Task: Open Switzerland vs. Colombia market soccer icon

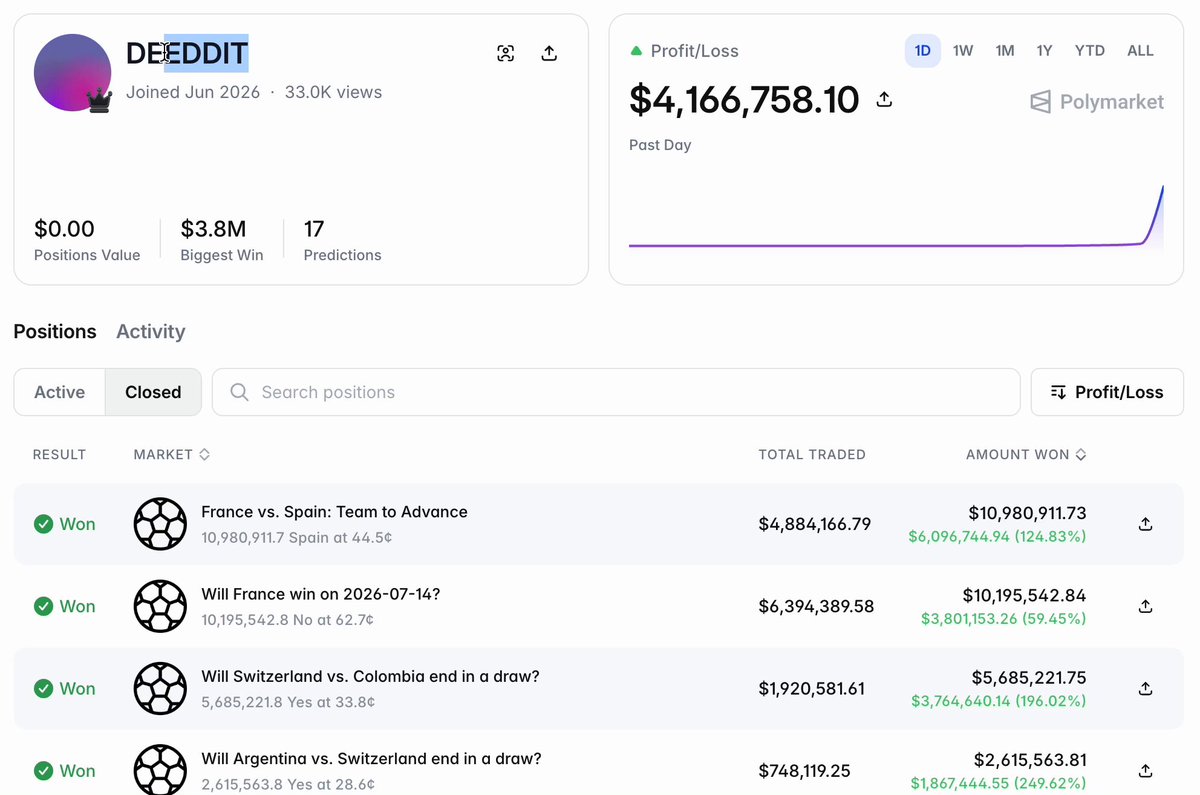Action: (x=160, y=688)
